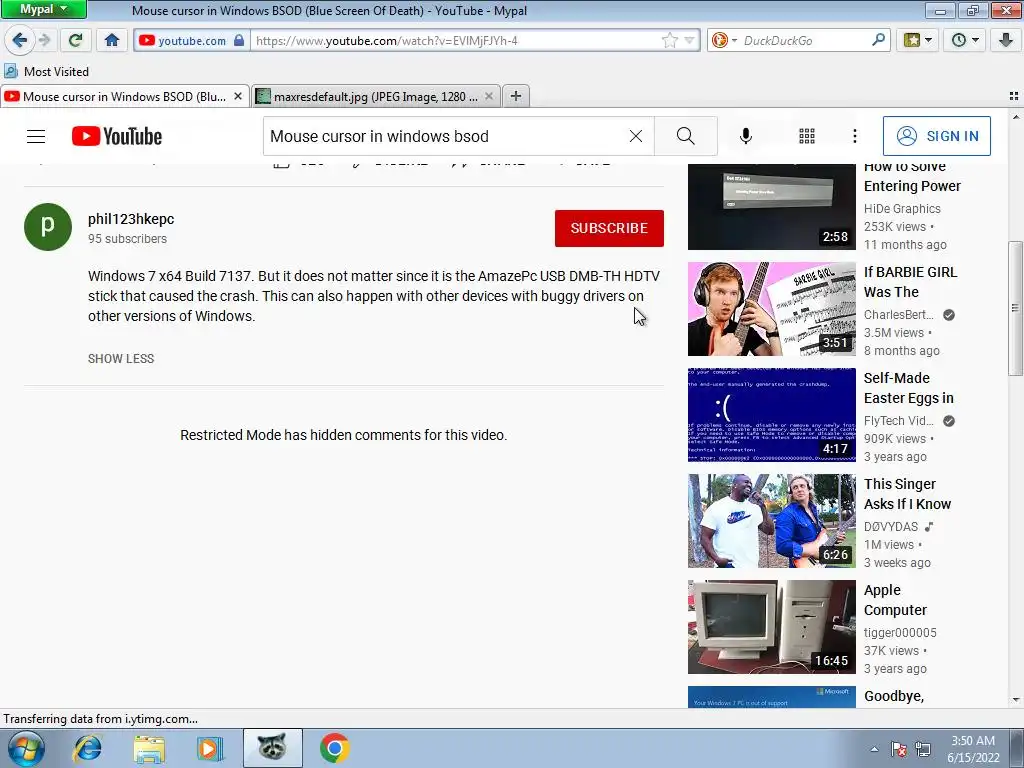
Task: Close the maxresdefault.jpg tab
Action: [488, 96]
